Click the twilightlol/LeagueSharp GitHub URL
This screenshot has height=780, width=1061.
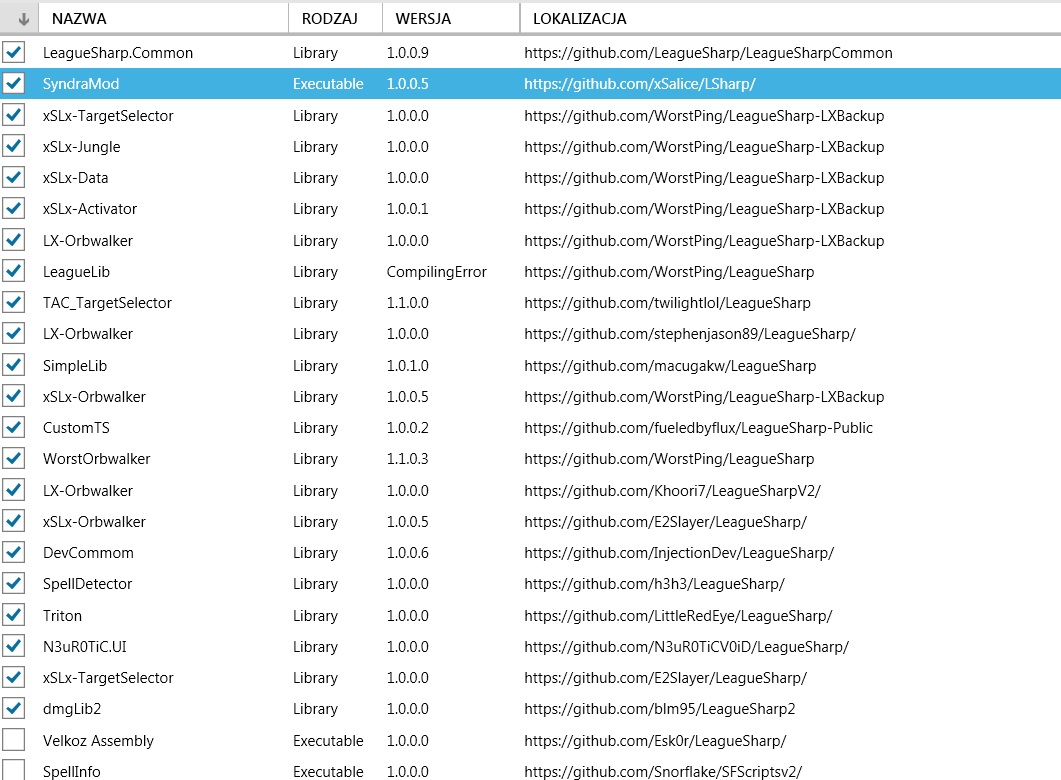667,303
